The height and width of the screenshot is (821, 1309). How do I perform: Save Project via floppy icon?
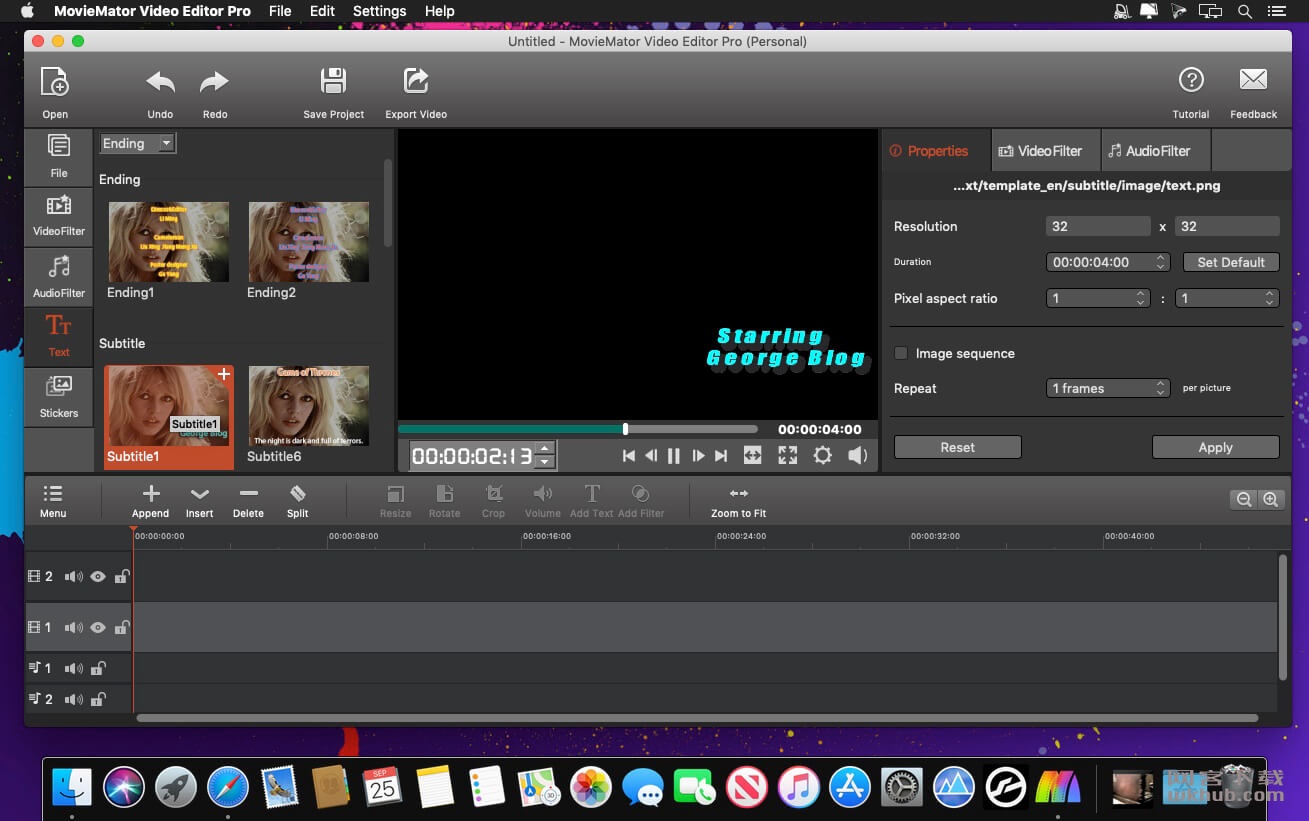pyautogui.click(x=333, y=82)
